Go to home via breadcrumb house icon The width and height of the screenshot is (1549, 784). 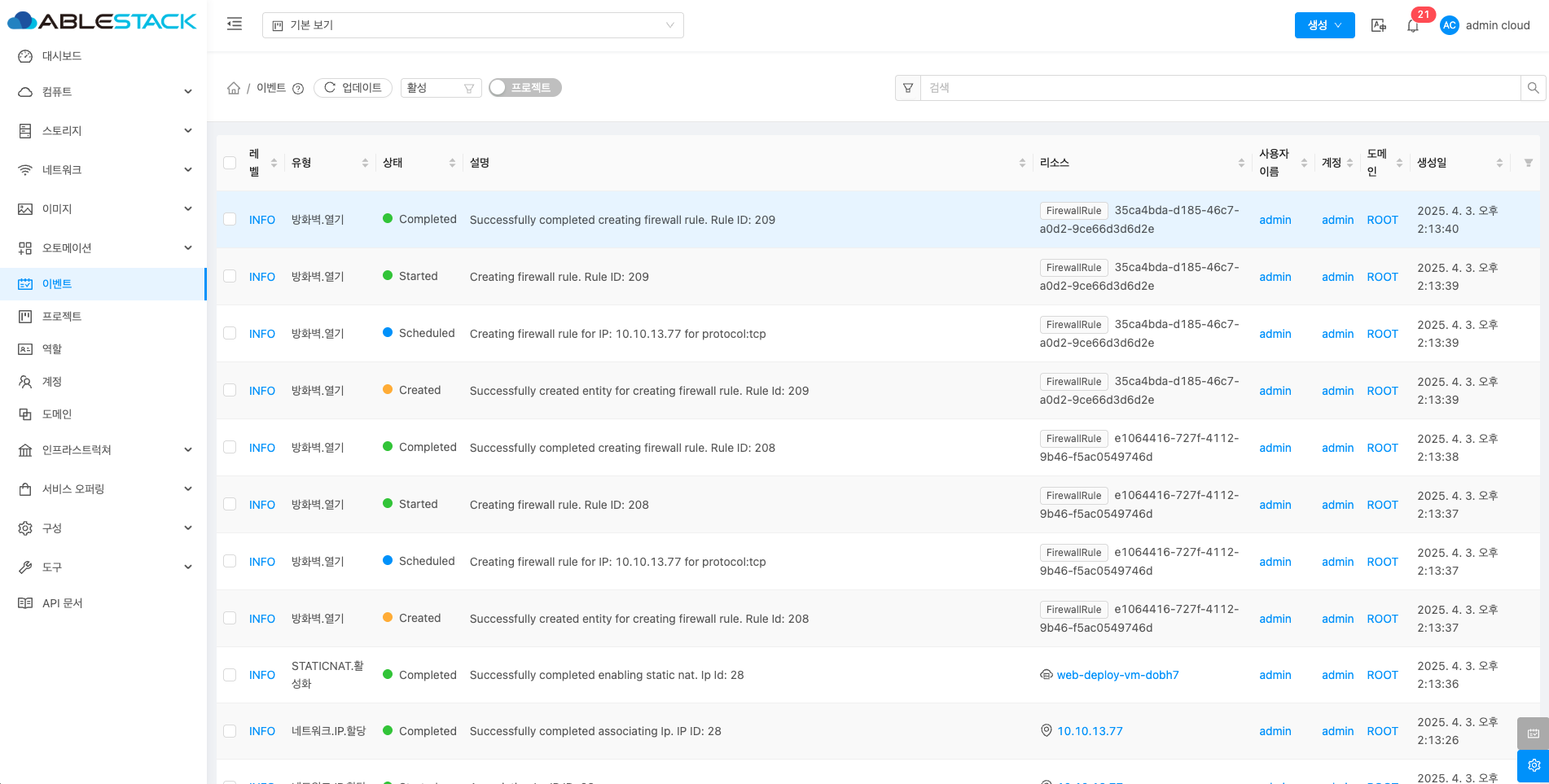click(234, 88)
